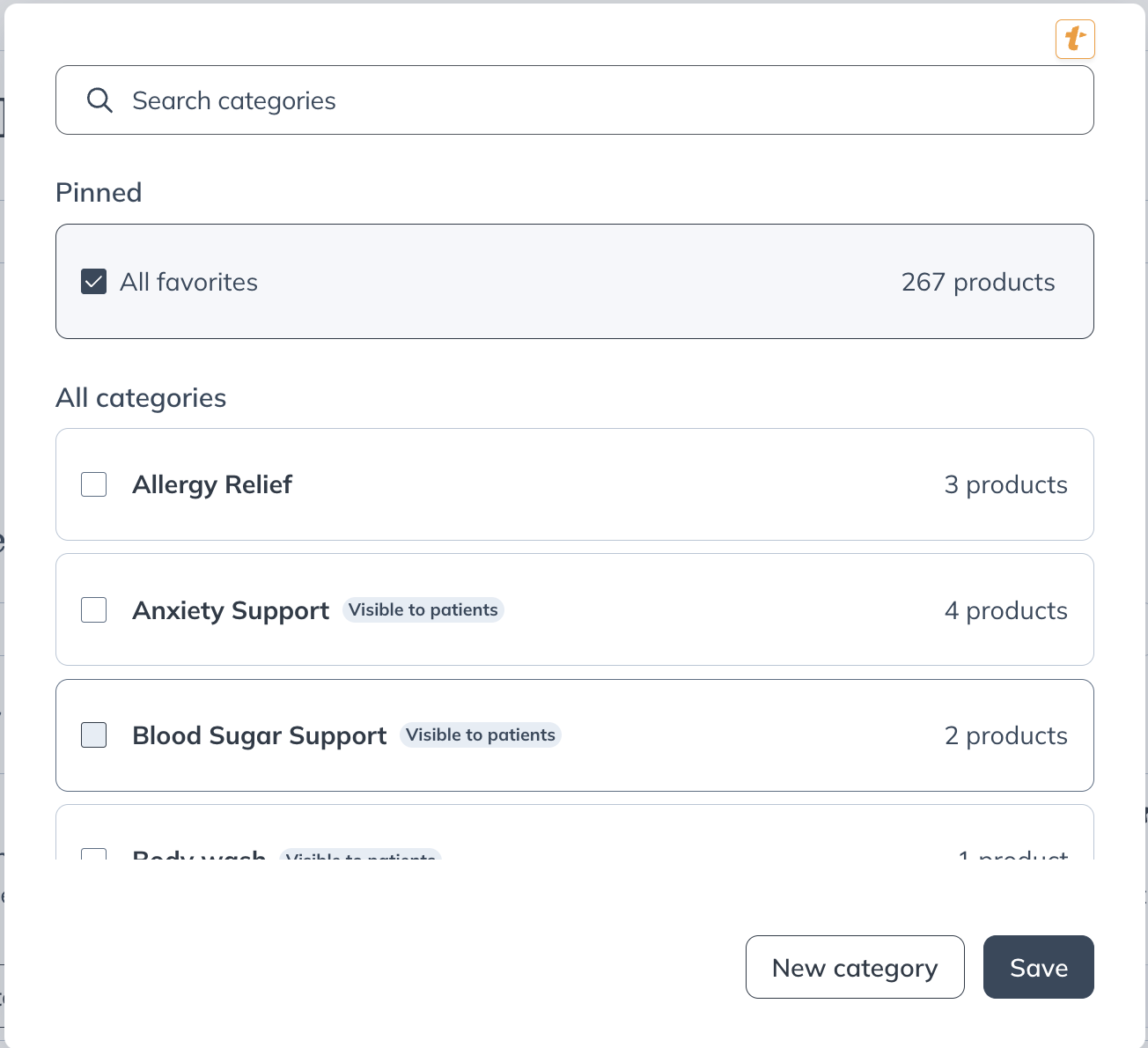
Task: Save the category selection
Action: point(1038,967)
